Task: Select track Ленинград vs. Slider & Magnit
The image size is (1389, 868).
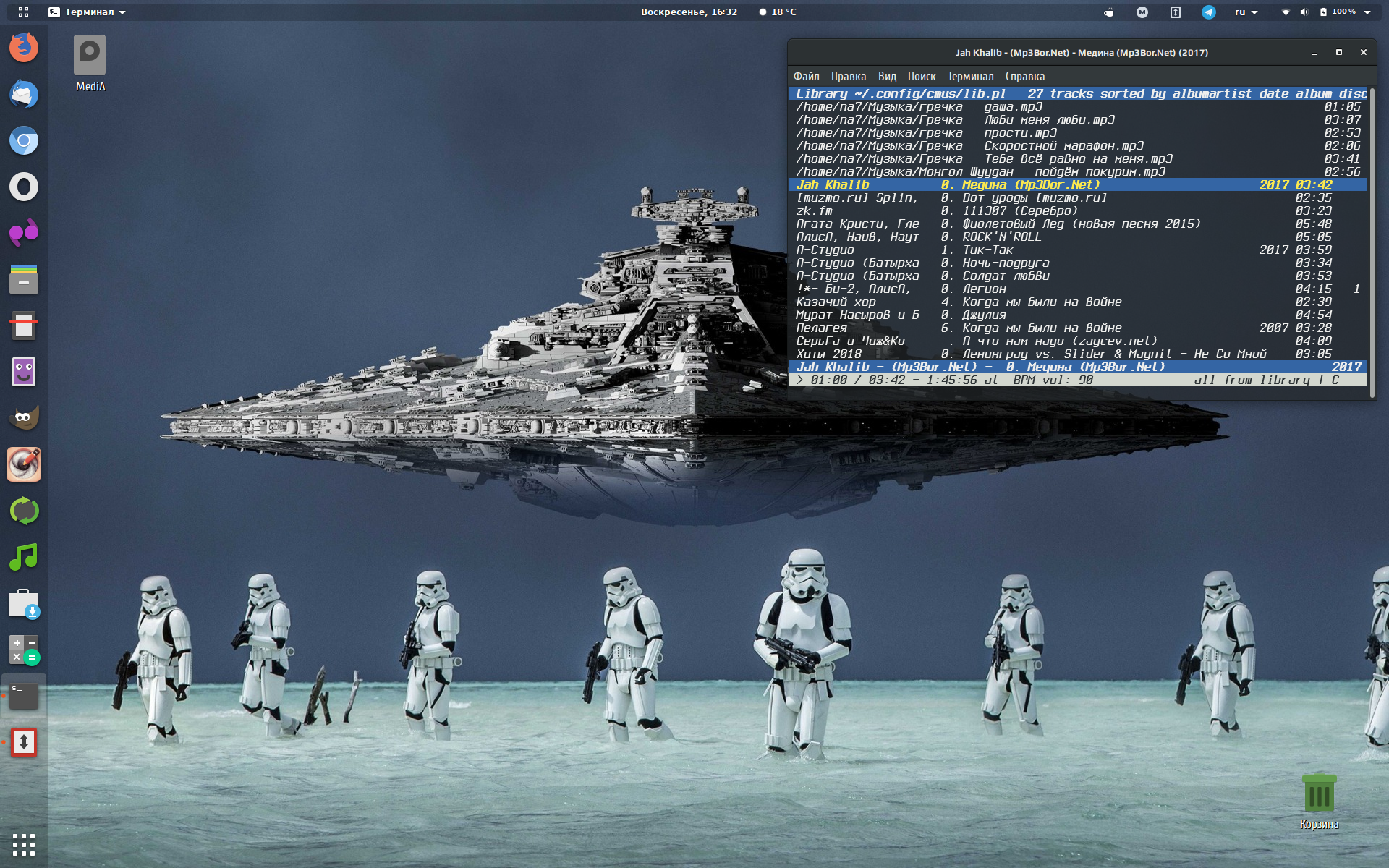Action: (1078, 354)
